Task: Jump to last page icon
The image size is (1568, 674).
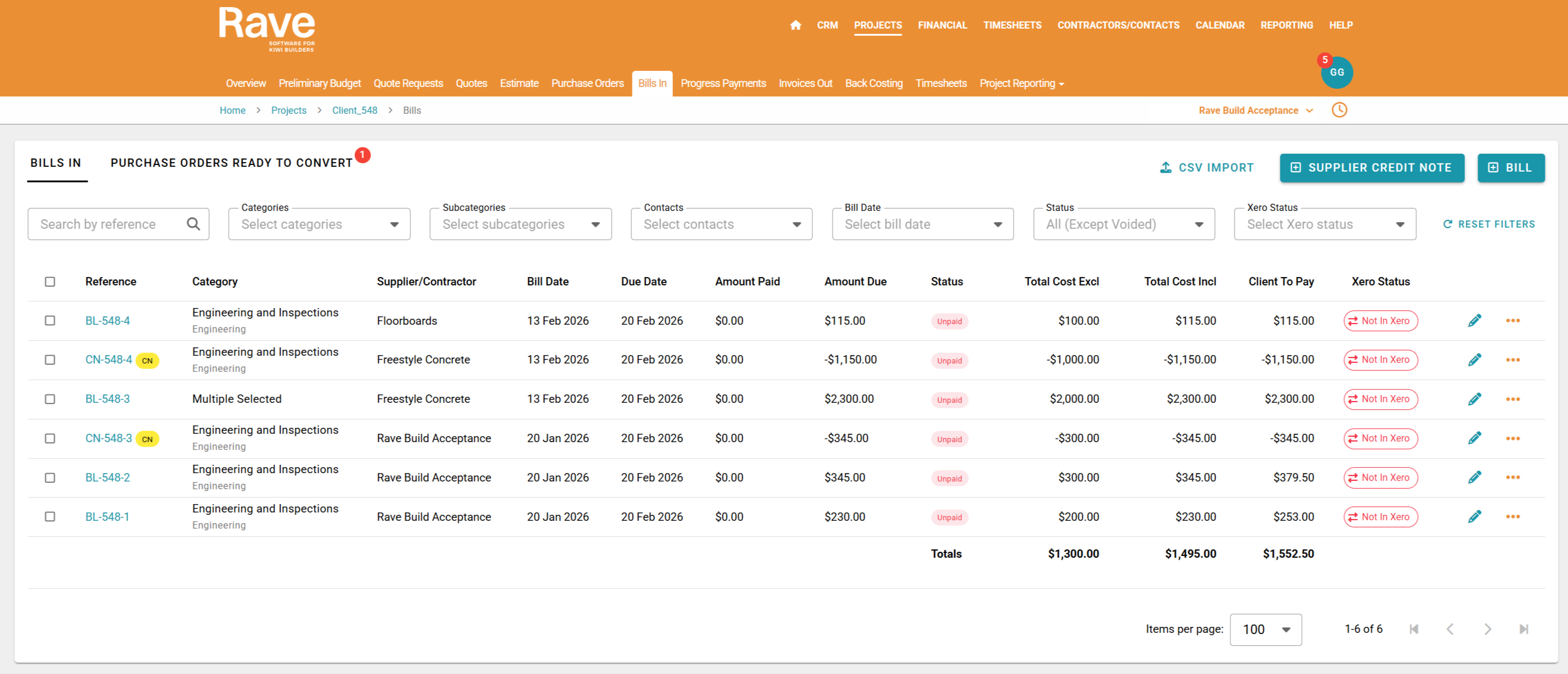Action: pyautogui.click(x=1523, y=629)
